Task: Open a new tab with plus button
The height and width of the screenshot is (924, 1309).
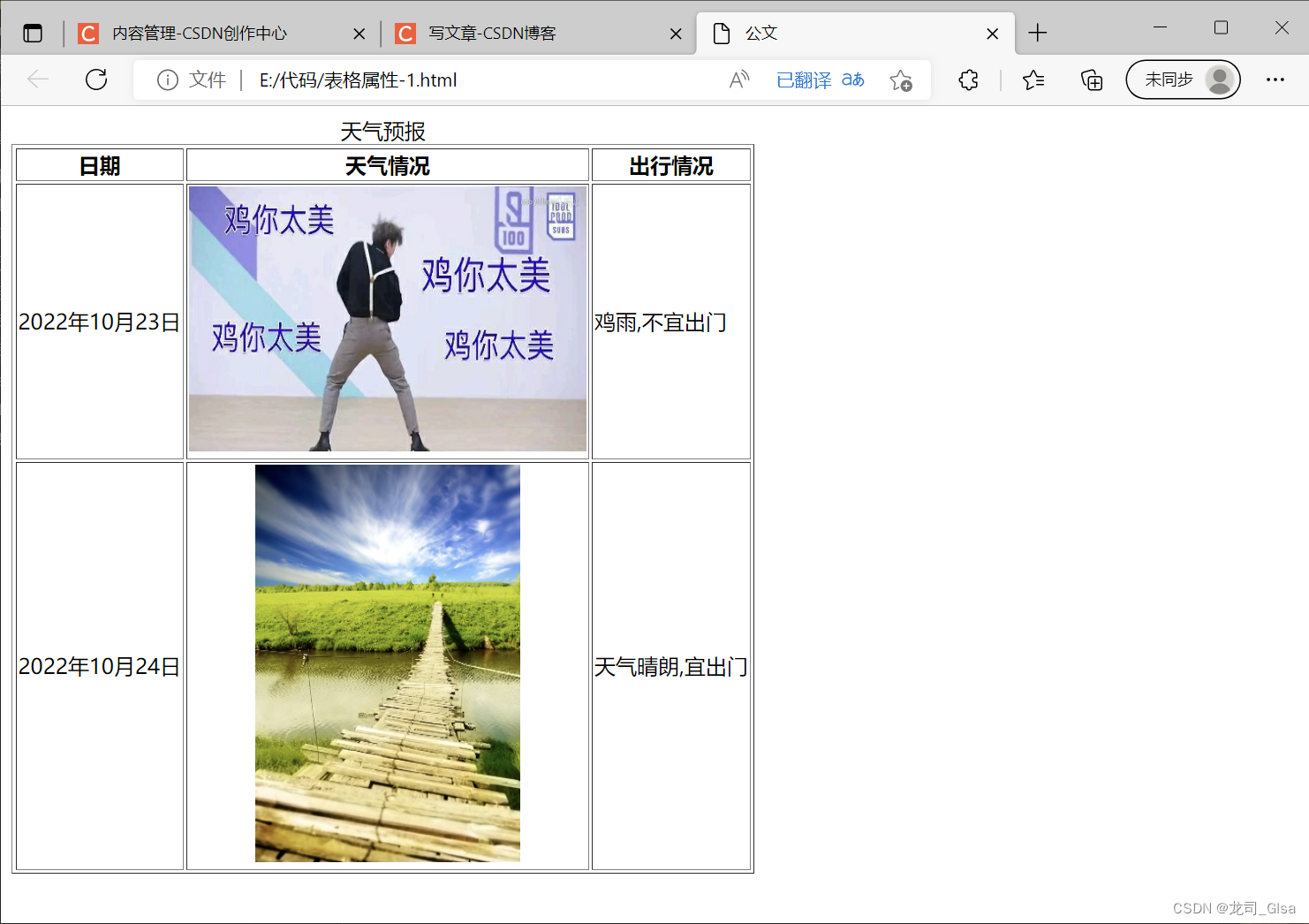Action: tap(1038, 34)
